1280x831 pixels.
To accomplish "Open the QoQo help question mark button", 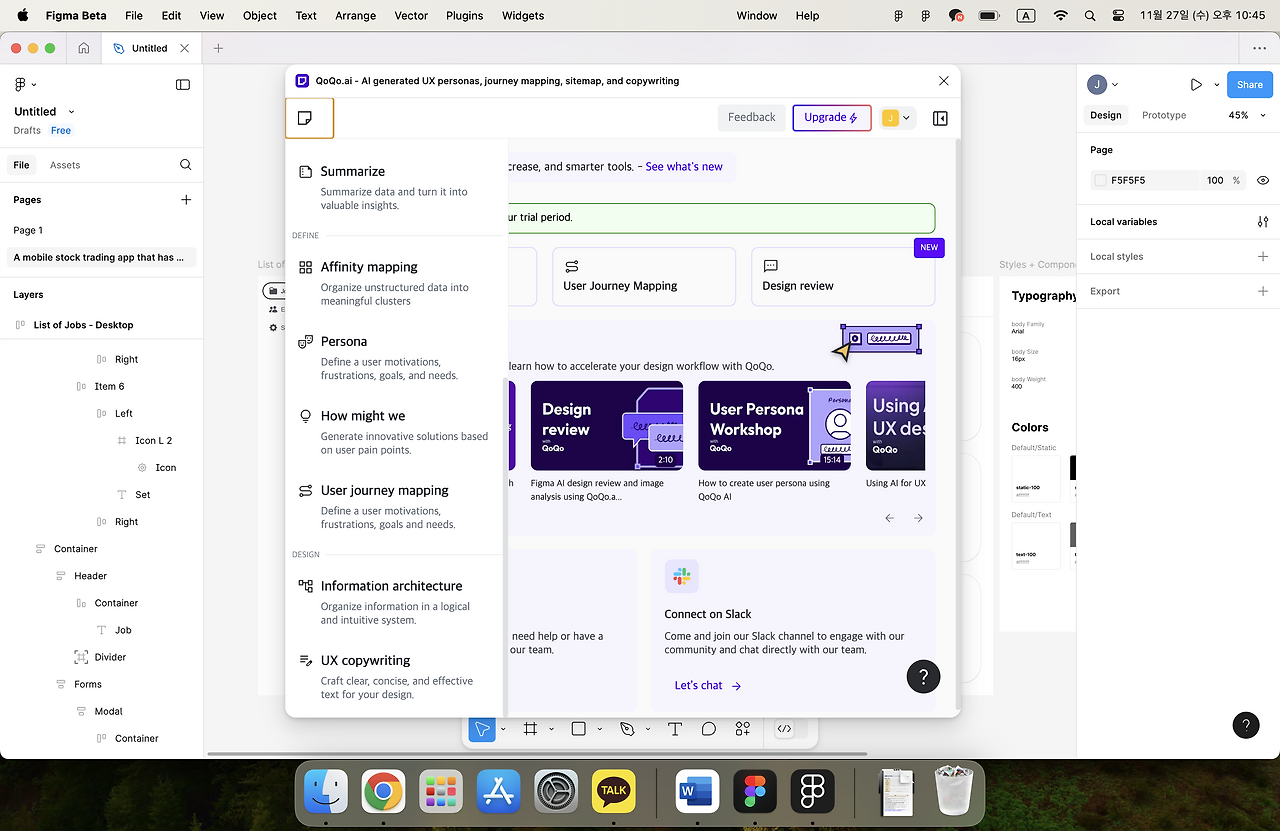I will pos(923,676).
